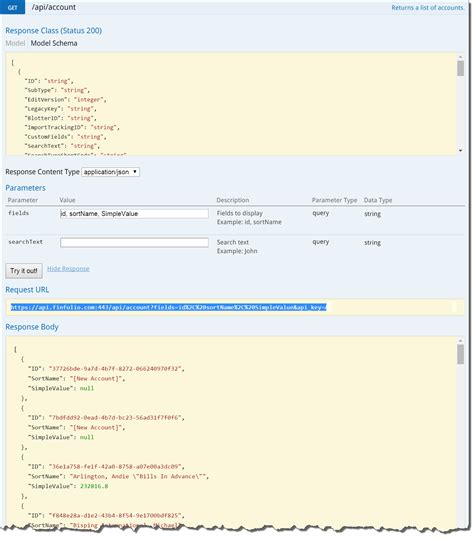
Task: Click the ID value starting with f848e28a
Action: click(x=115, y=516)
